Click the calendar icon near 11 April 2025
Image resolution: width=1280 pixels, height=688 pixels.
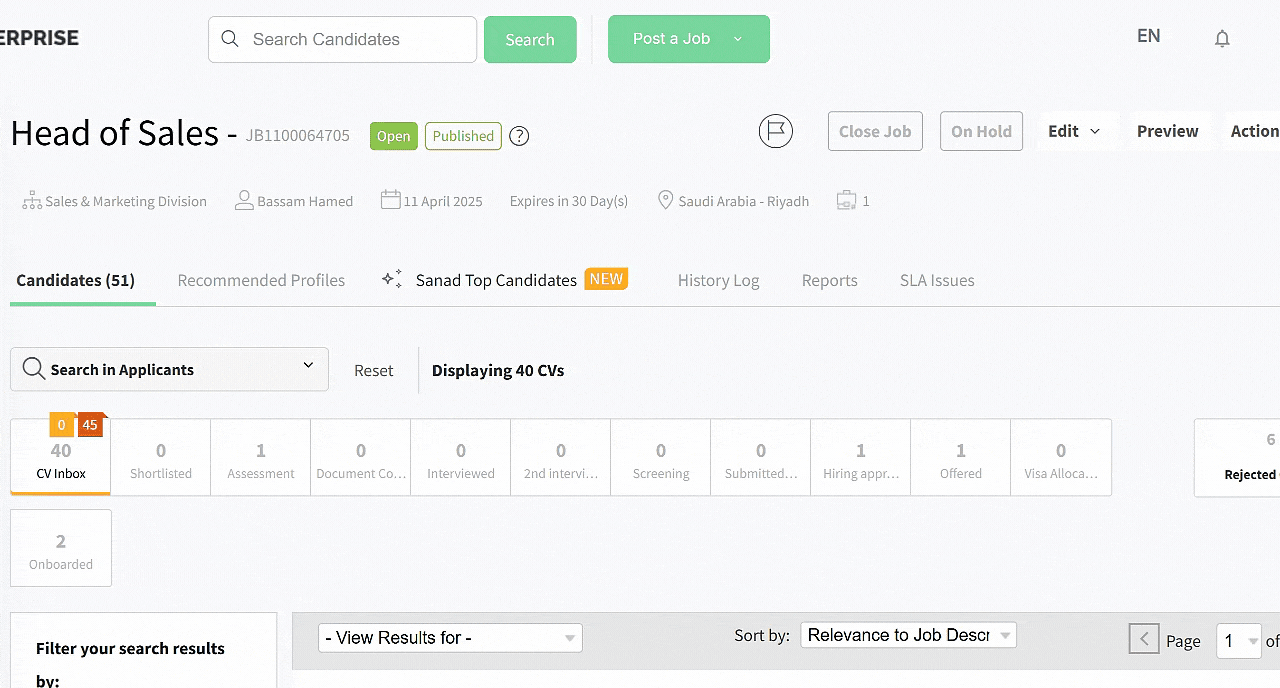pos(390,200)
